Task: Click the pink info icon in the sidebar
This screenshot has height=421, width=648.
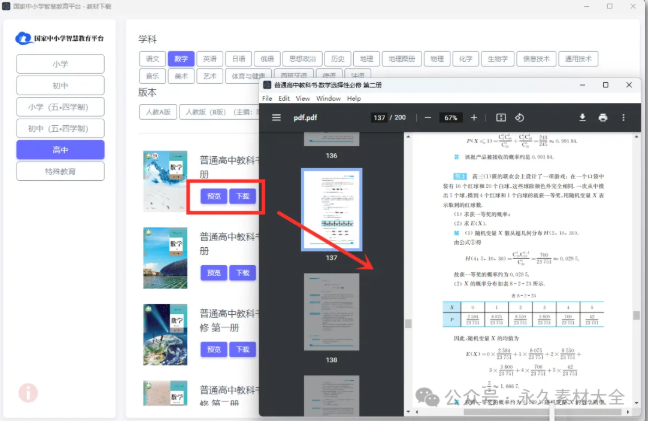Action: pos(28,393)
